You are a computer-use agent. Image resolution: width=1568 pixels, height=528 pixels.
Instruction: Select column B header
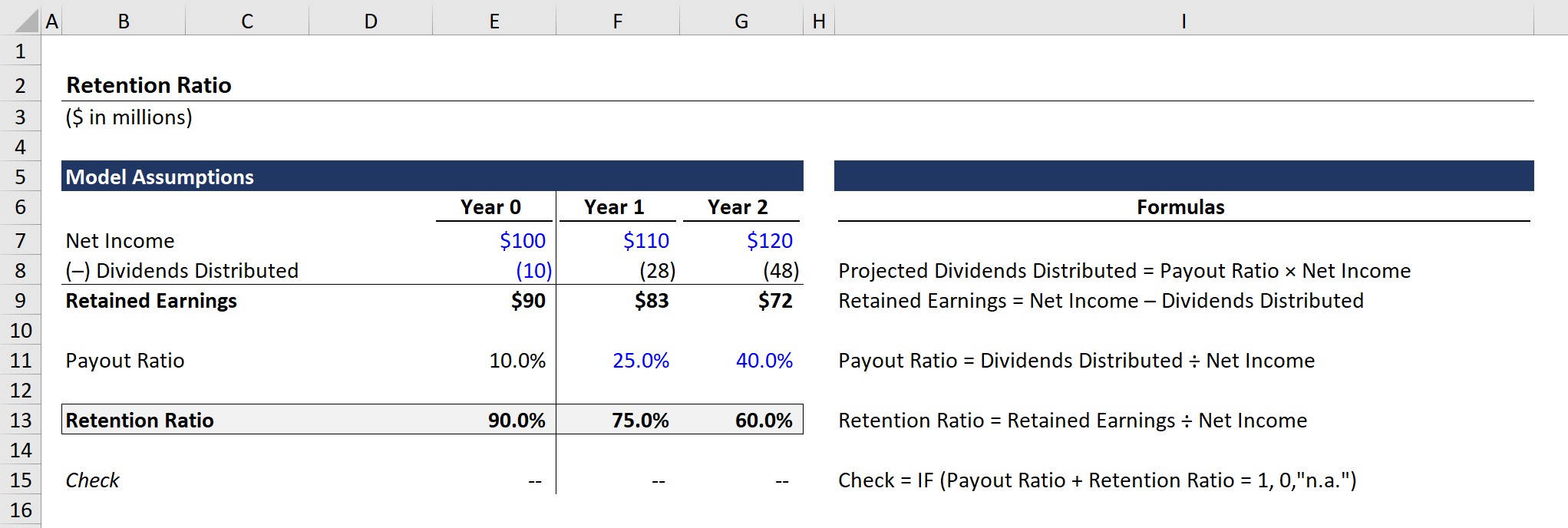click(124, 21)
